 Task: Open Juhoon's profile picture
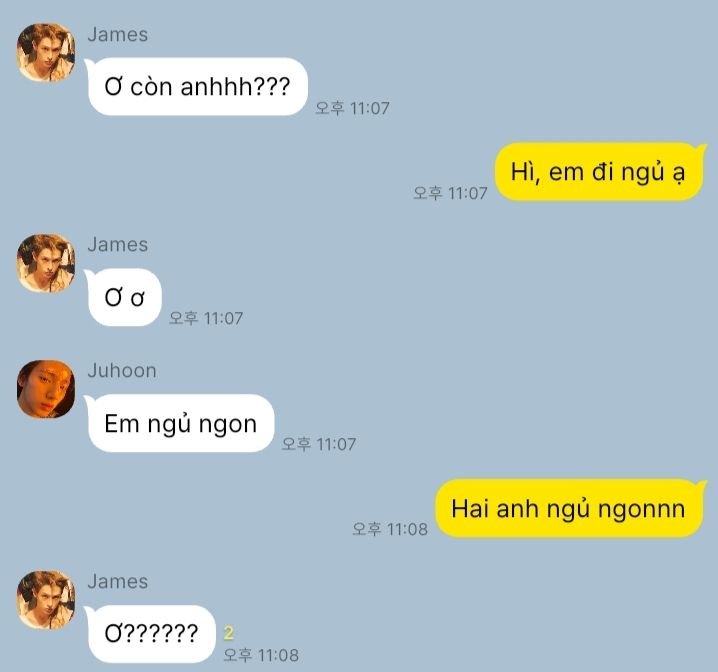click(x=46, y=389)
